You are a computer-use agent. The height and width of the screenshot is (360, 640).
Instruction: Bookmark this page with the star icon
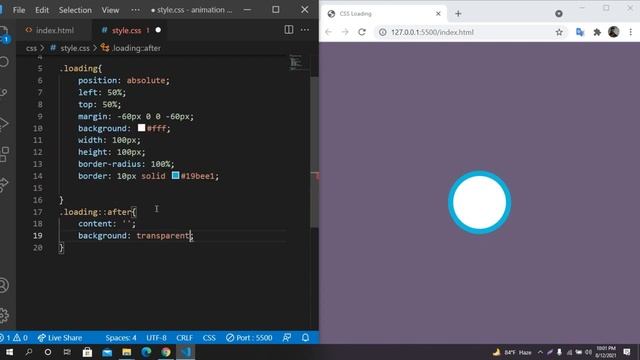(x=559, y=32)
